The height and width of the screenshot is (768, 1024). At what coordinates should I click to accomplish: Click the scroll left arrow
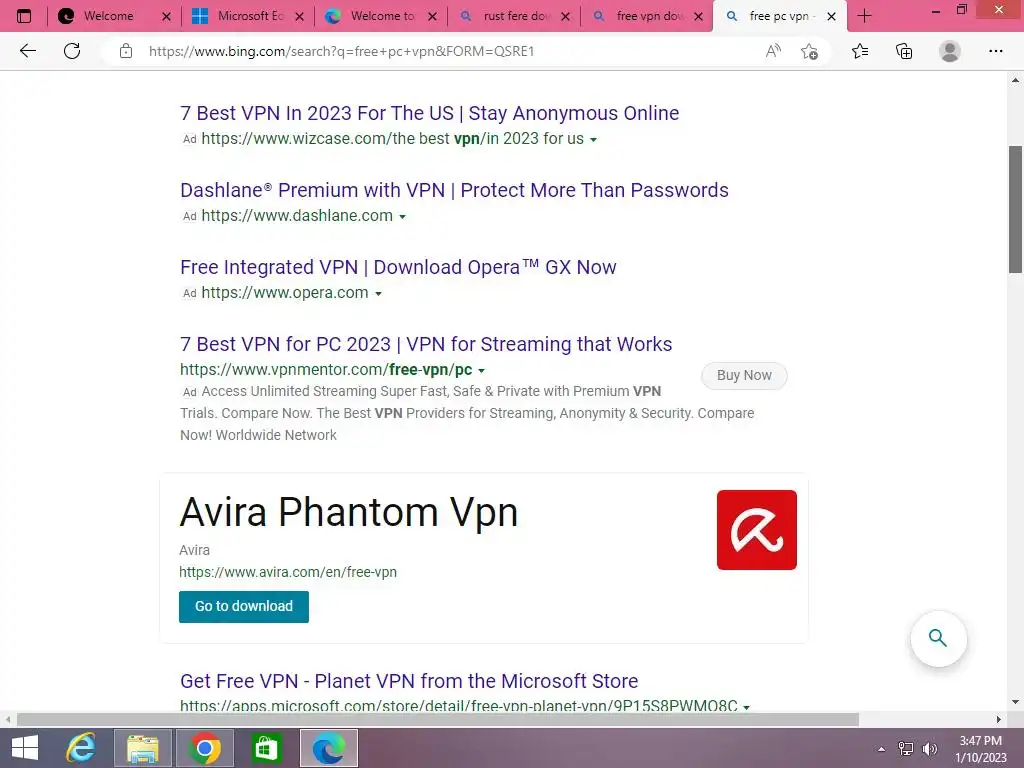(7, 719)
